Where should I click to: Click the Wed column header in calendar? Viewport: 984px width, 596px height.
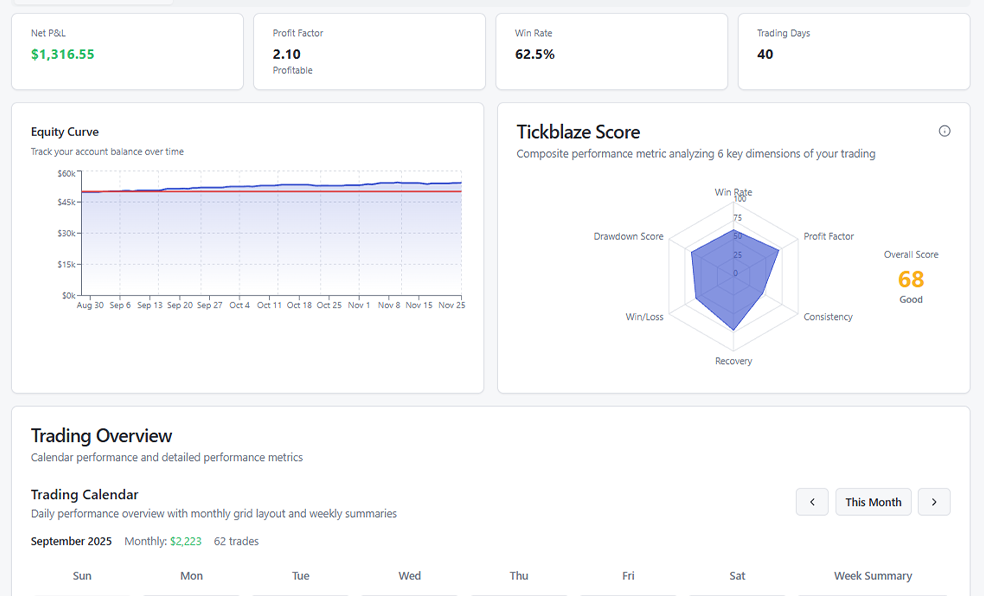pos(409,576)
